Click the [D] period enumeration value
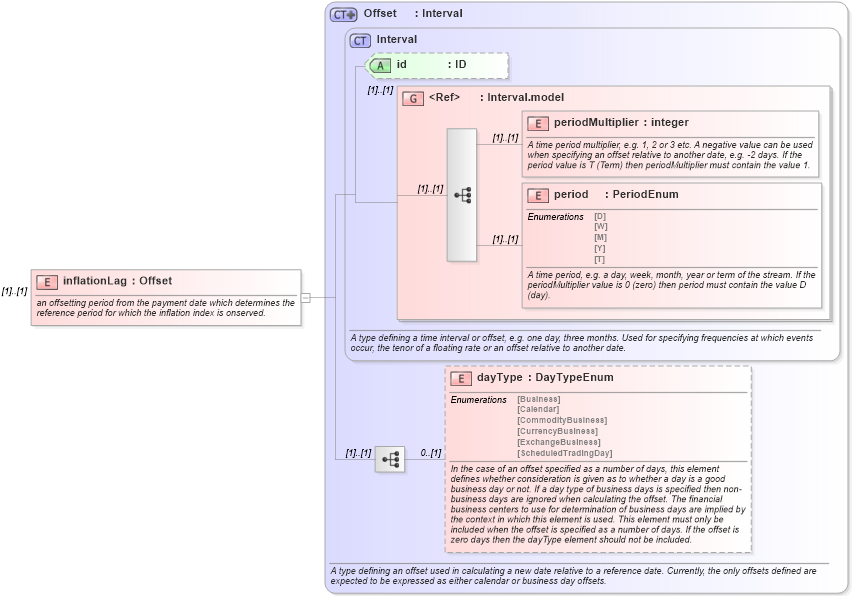This screenshot has height=596, width=852. 600,216
